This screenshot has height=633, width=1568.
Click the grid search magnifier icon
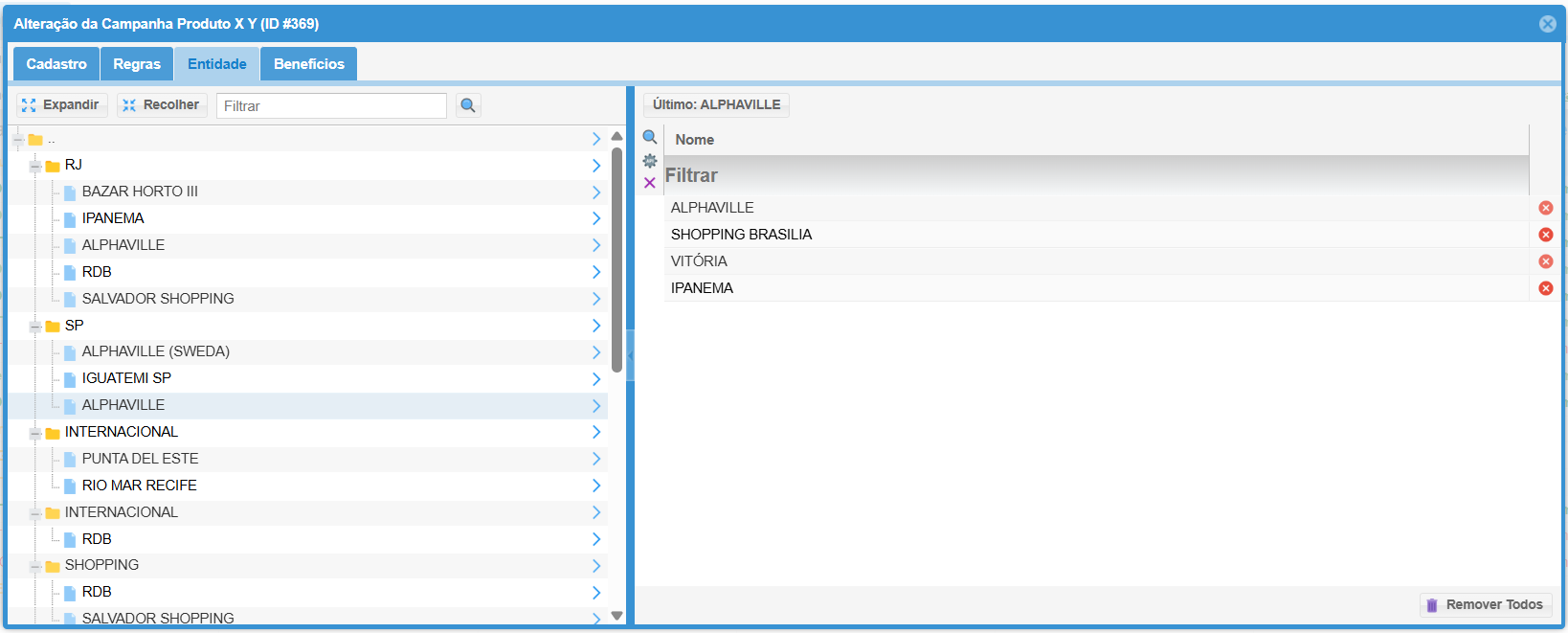click(x=650, y=137)
